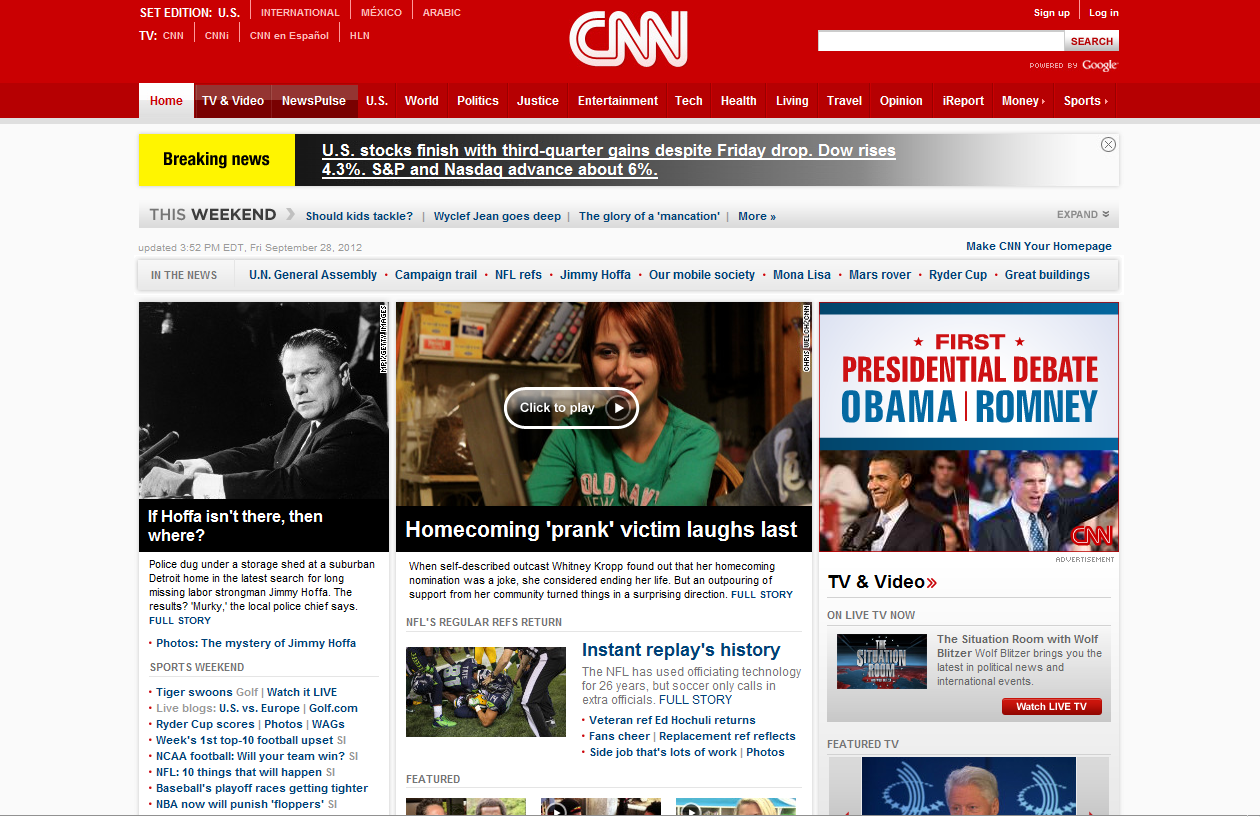Open the Health section
This screenshot has height=817, width=1260.
click(739, 101)
